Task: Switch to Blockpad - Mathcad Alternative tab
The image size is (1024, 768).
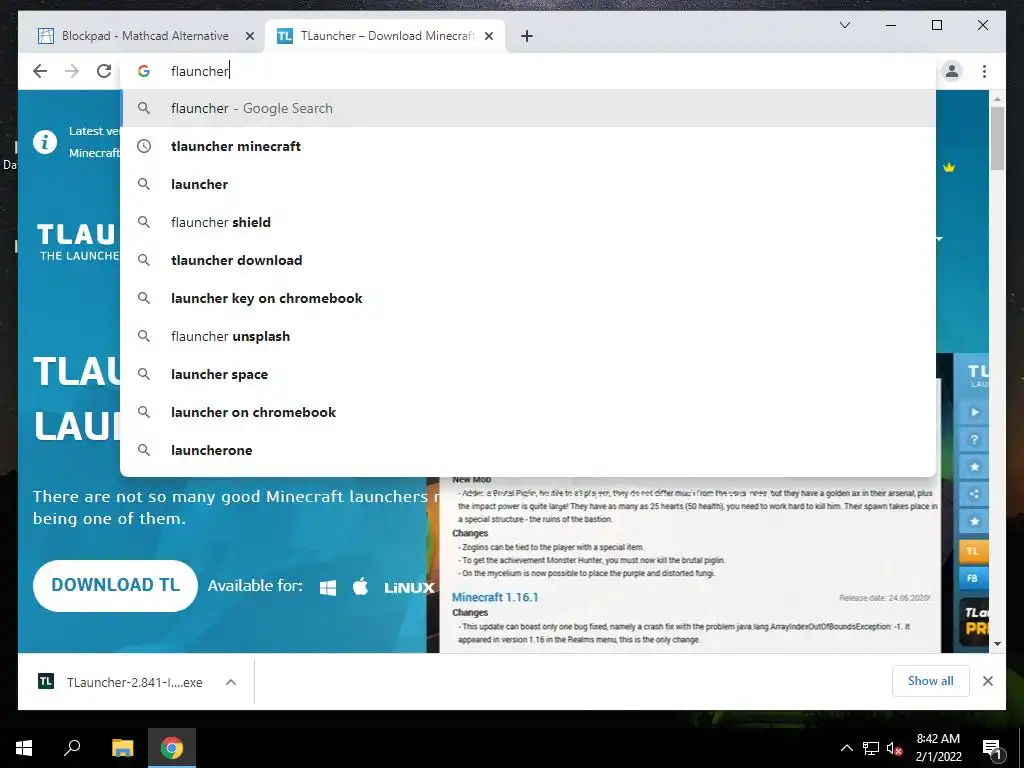Action: (145, 36)
